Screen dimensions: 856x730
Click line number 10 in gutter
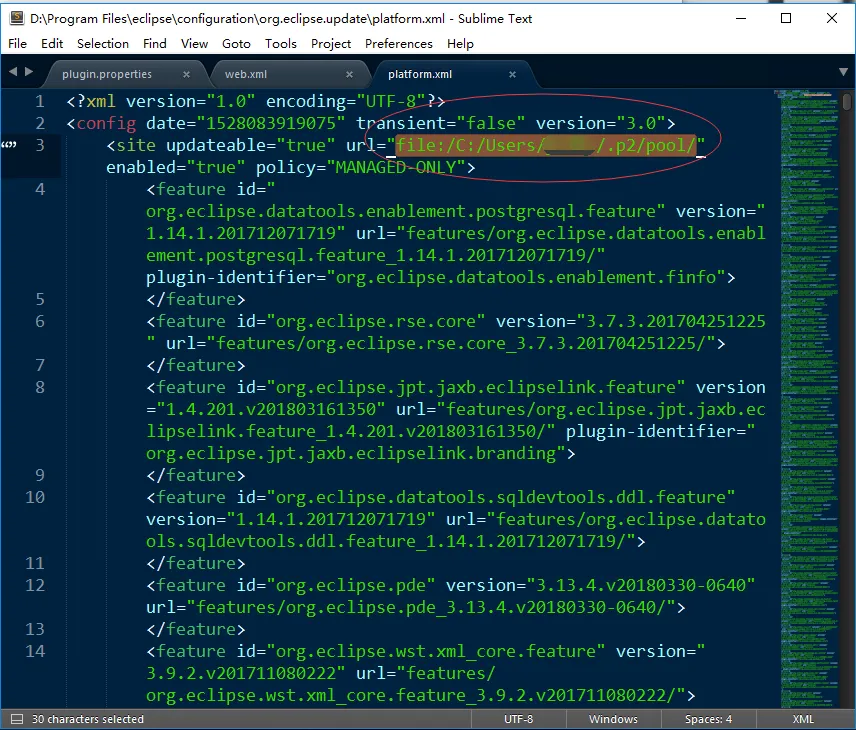pos(35,497)
